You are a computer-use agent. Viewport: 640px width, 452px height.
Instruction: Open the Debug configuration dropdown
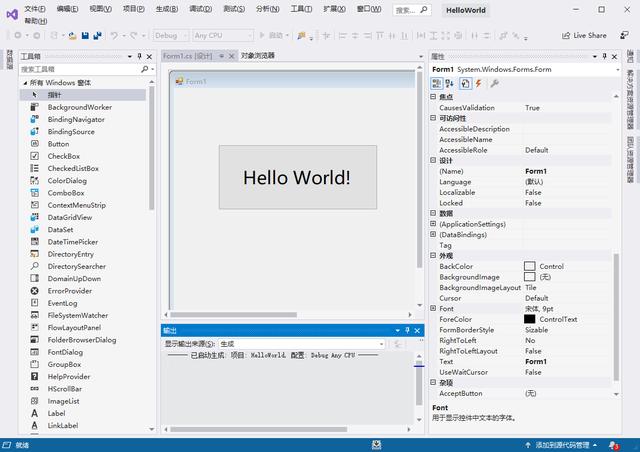169,35
